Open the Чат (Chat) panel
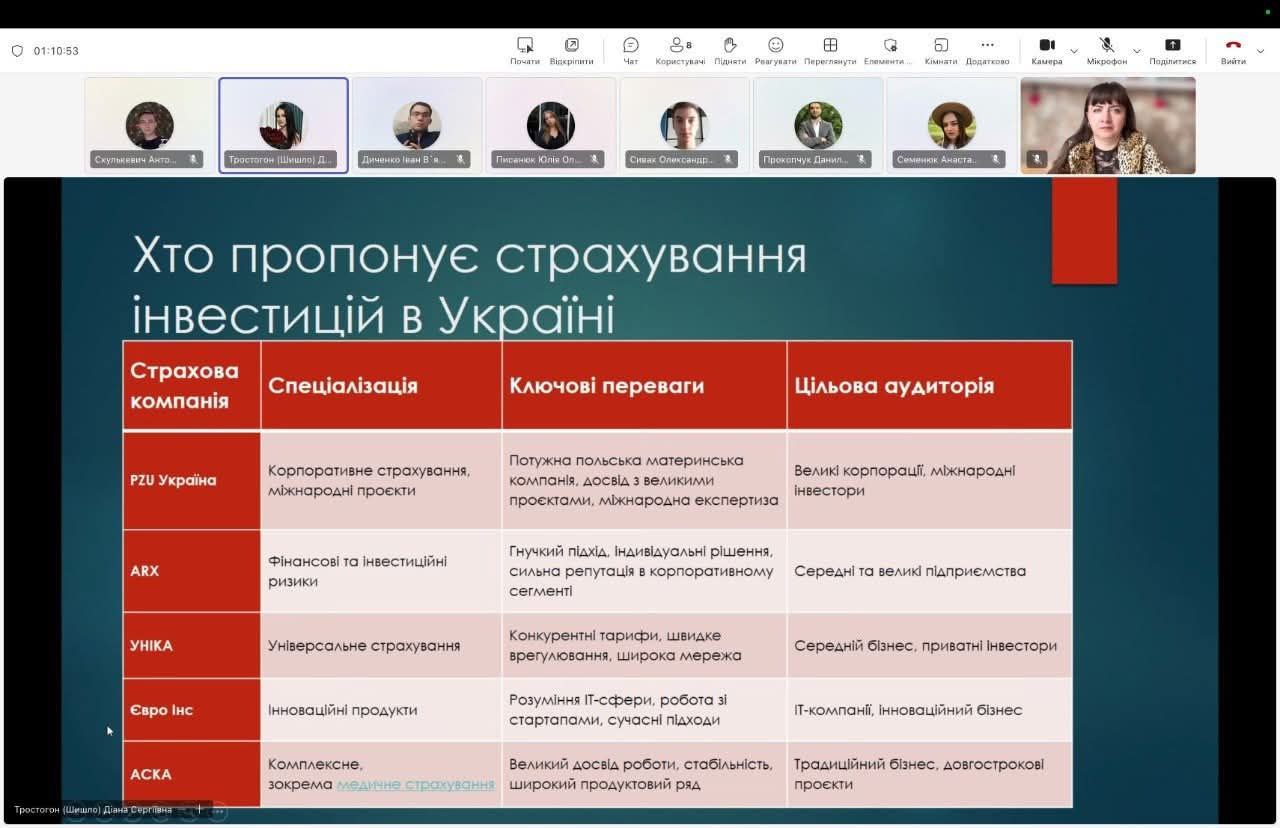This screenshot has height=828, width=1280. coord(631,50)
